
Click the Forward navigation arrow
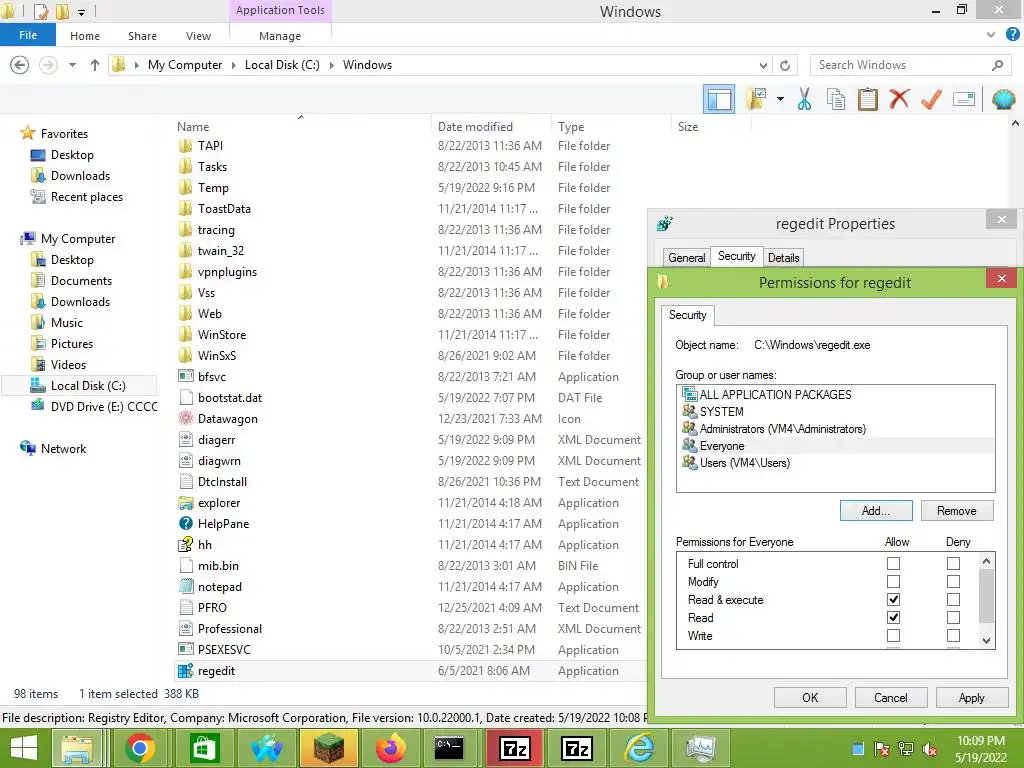click(x=48, y=65)
